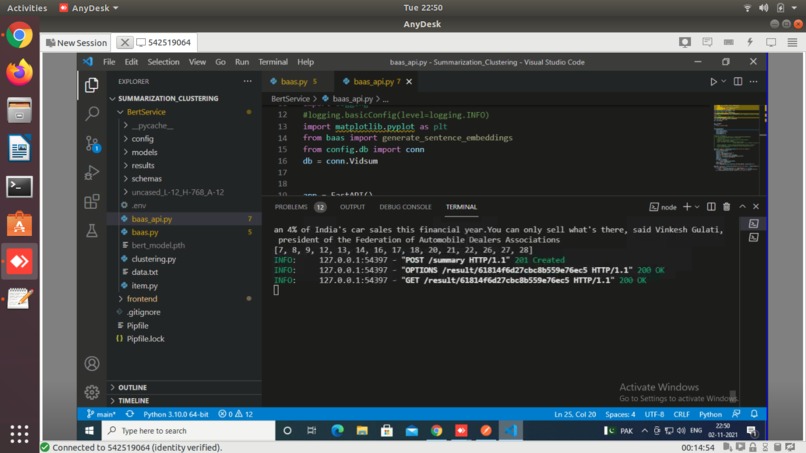The width and height of the screenshot is (806, 453).
Task: Open the Terminal menu
Action: coord(273,62)
